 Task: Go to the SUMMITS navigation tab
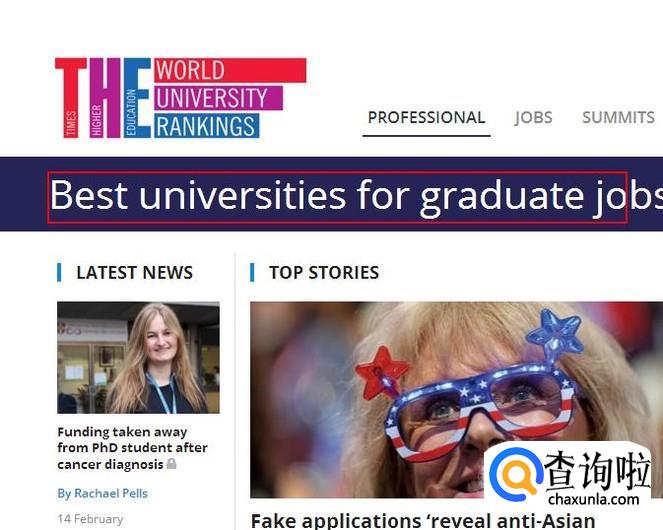click(618, 118)
